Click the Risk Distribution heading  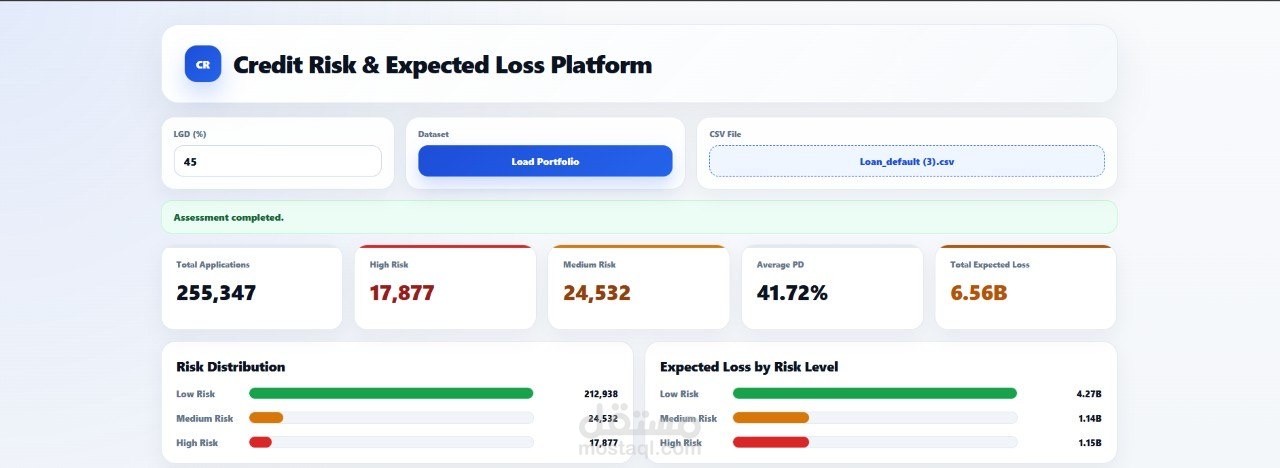pyautogui.click(x=231, y=367)
